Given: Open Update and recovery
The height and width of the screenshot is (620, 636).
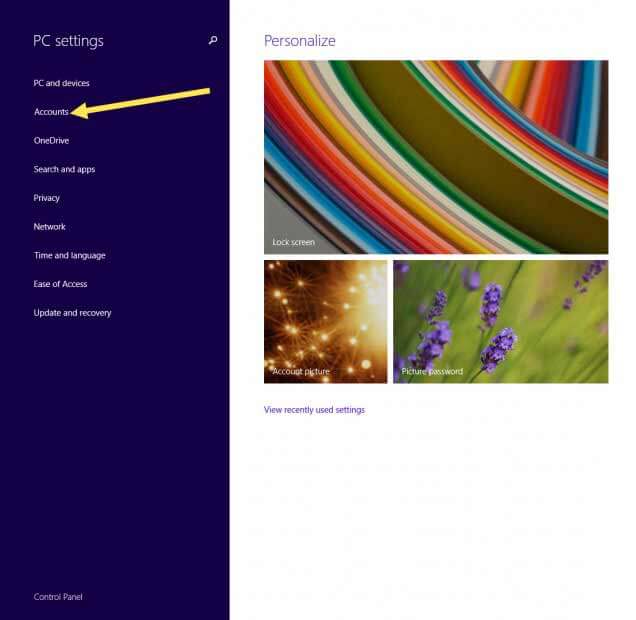Looking at the screenshot, I should click(x=72, y=313).
